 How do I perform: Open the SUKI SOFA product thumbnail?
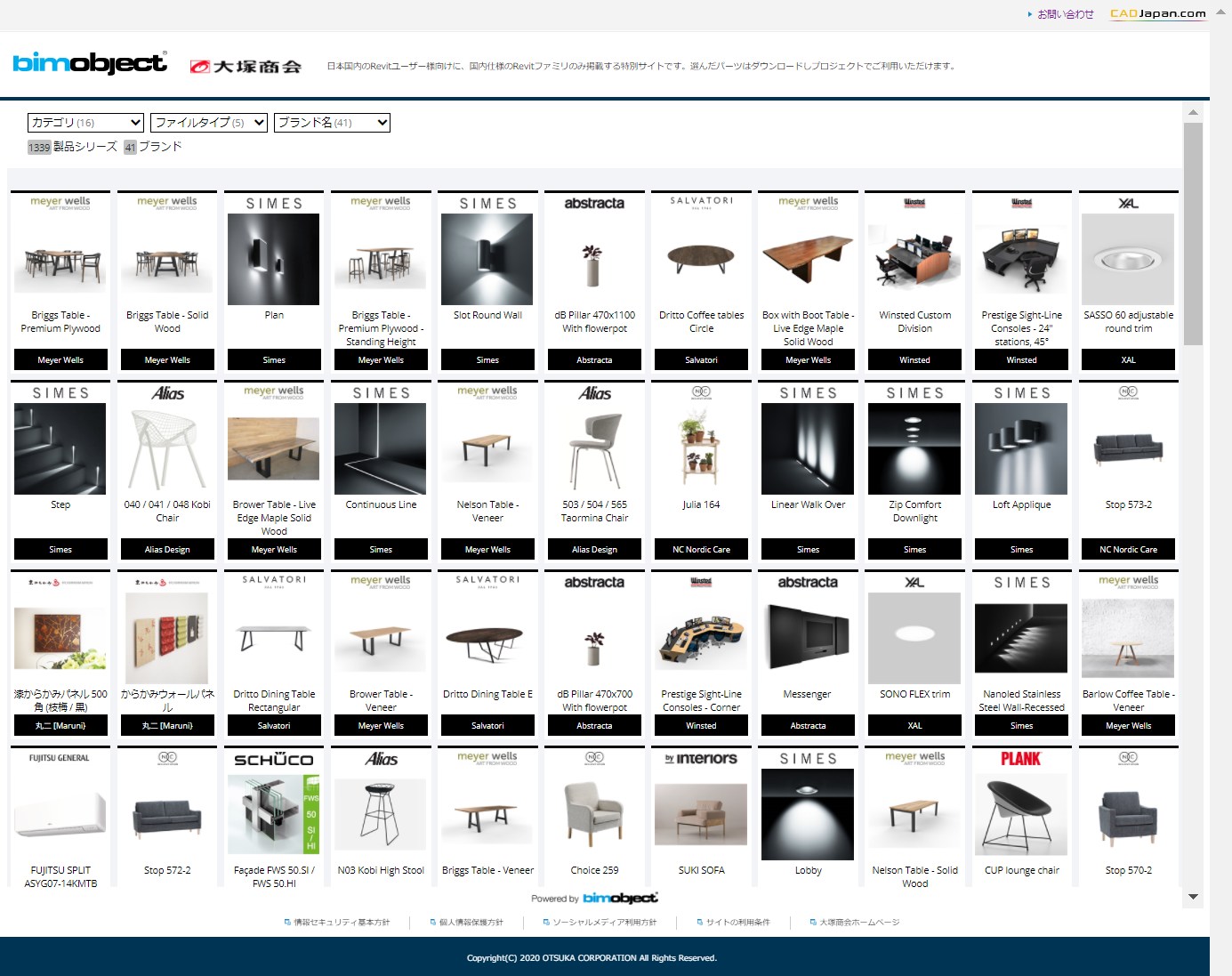701,814
